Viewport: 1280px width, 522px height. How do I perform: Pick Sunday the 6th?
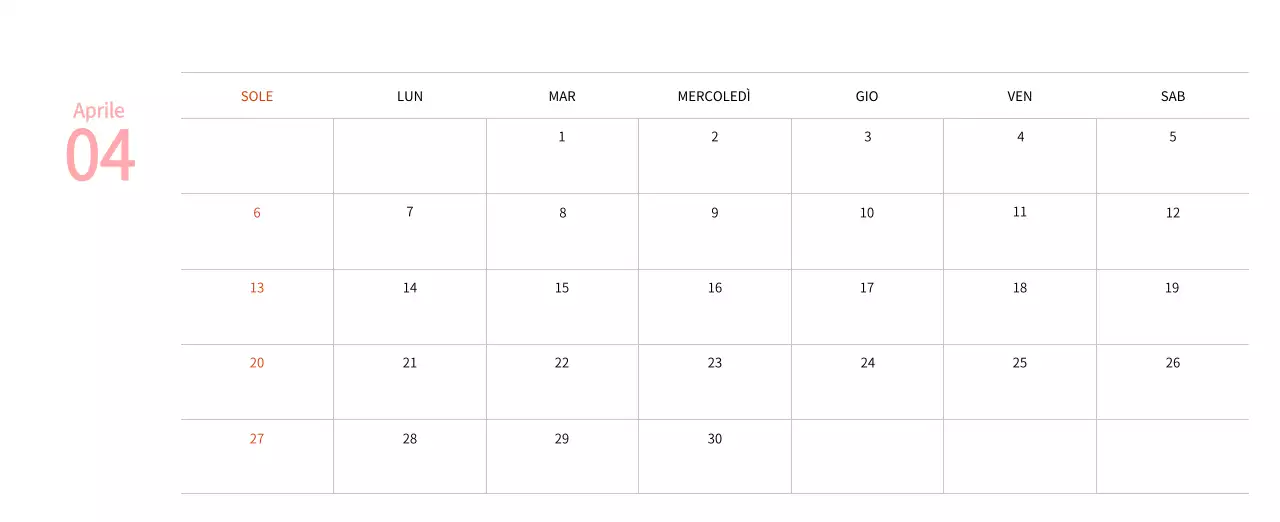click(x=257, y=213)
